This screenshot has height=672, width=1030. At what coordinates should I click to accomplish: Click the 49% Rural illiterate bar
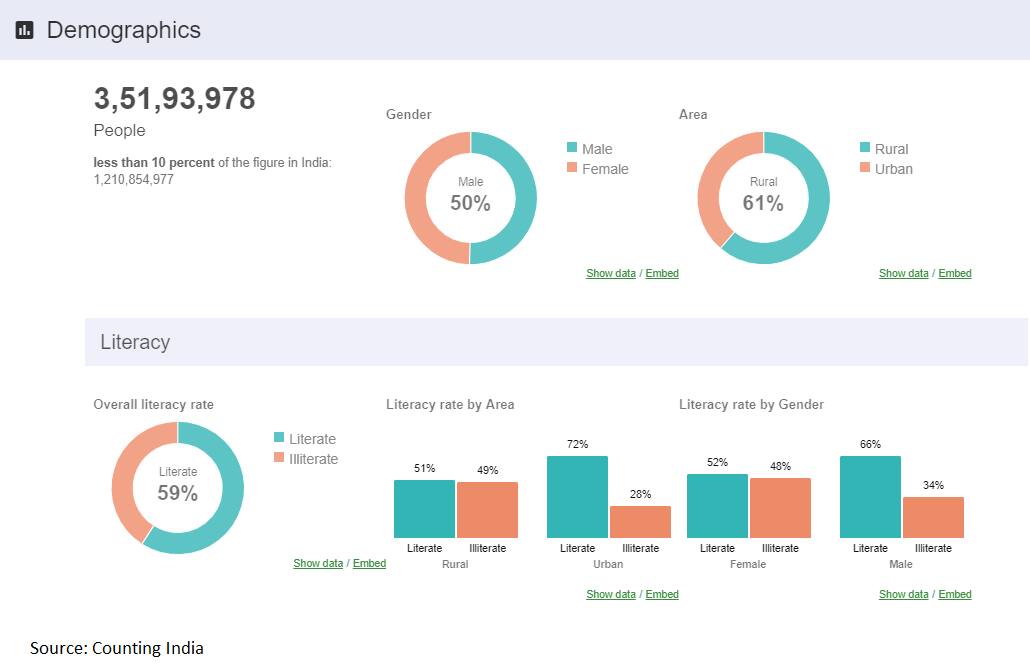pos(487,510)
